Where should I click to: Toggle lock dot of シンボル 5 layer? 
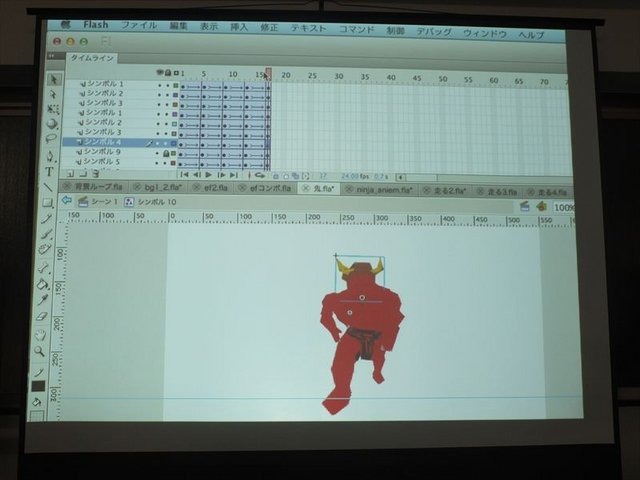[165, 163]
